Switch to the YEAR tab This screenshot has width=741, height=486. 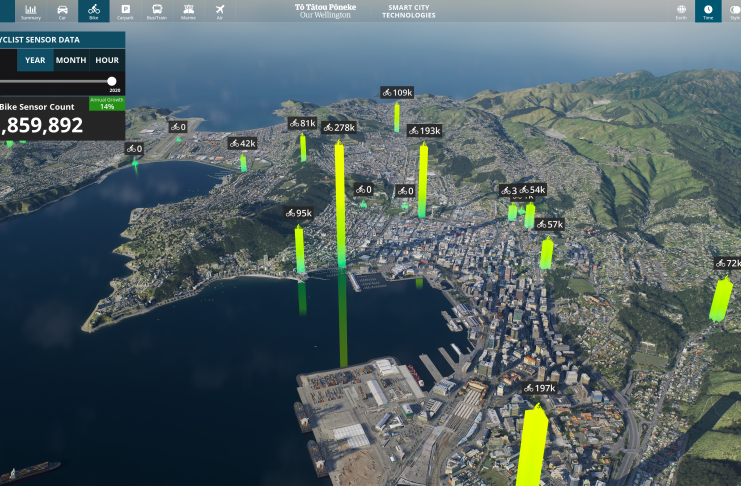[35, 60]
